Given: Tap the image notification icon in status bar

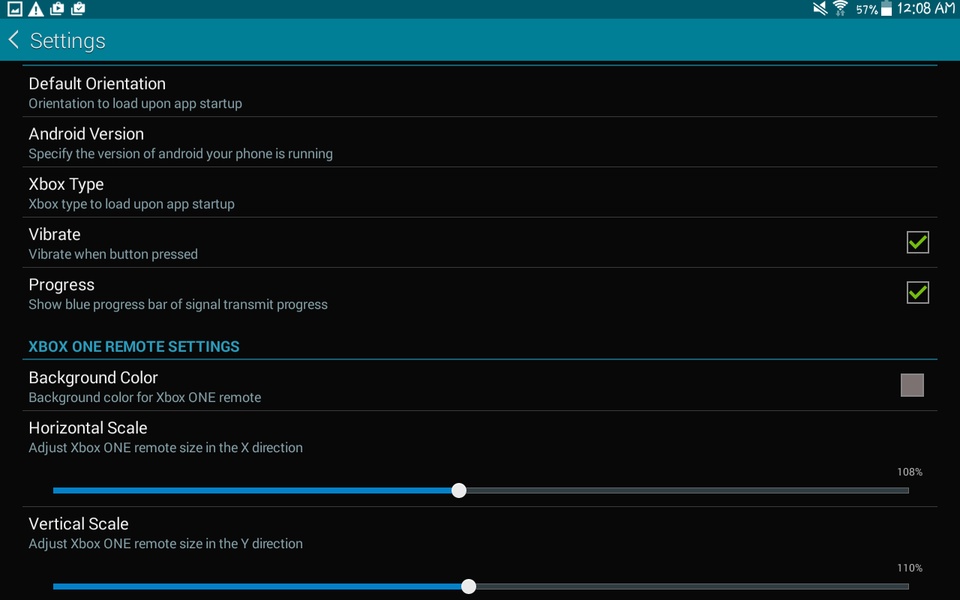Looking at the screenshot, I should [x=15, y=9].
